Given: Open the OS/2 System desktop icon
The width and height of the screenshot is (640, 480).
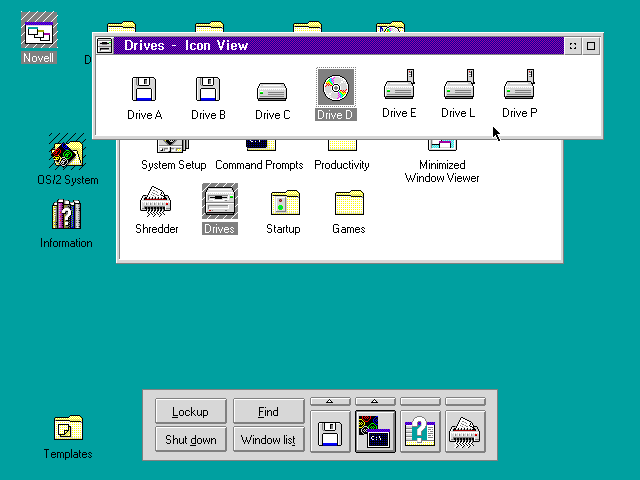Looking at the screenshot, I should [67, 151].
